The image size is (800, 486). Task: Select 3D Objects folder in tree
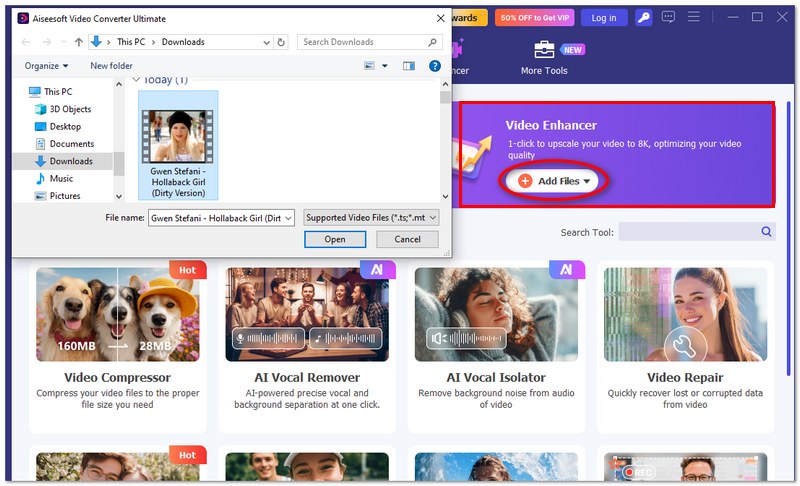tap(63, 109)
